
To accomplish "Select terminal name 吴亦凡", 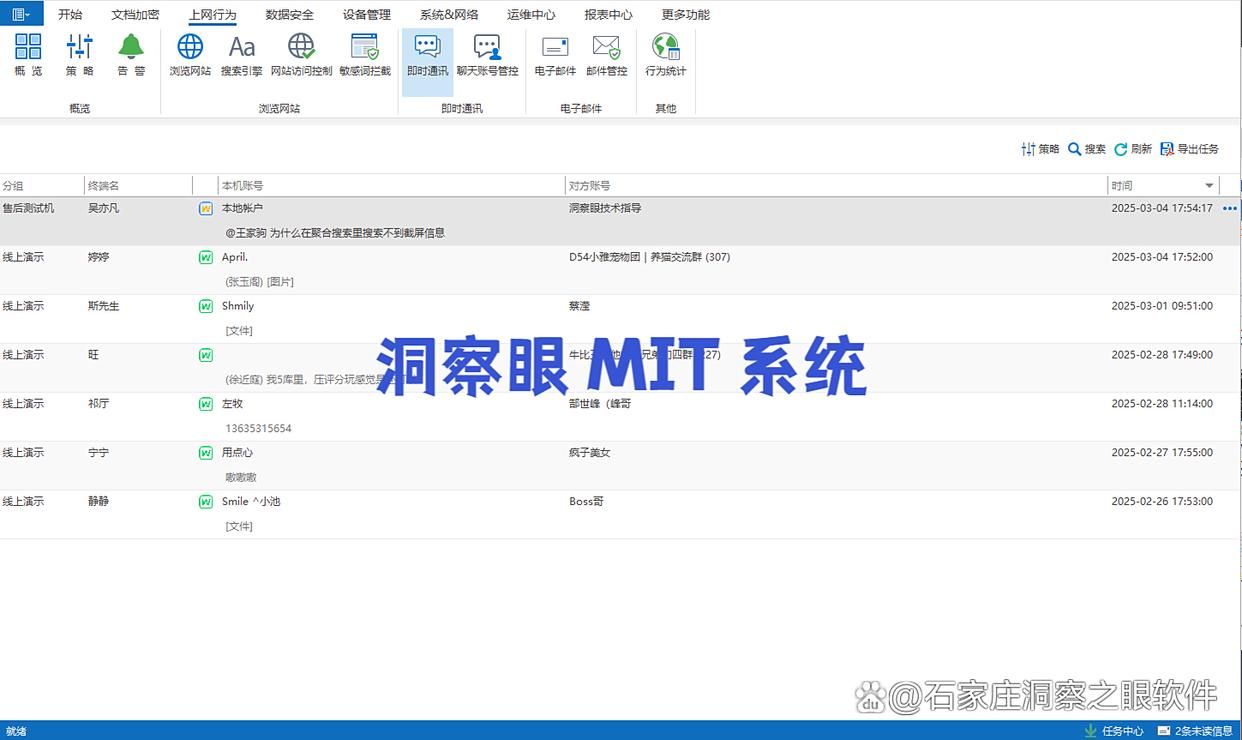I will pyautogui.click(x=103, y=208).
